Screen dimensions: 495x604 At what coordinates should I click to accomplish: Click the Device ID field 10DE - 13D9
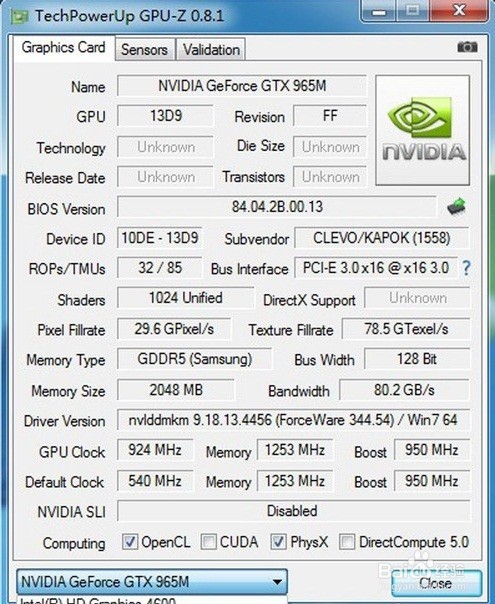(159, 238)
